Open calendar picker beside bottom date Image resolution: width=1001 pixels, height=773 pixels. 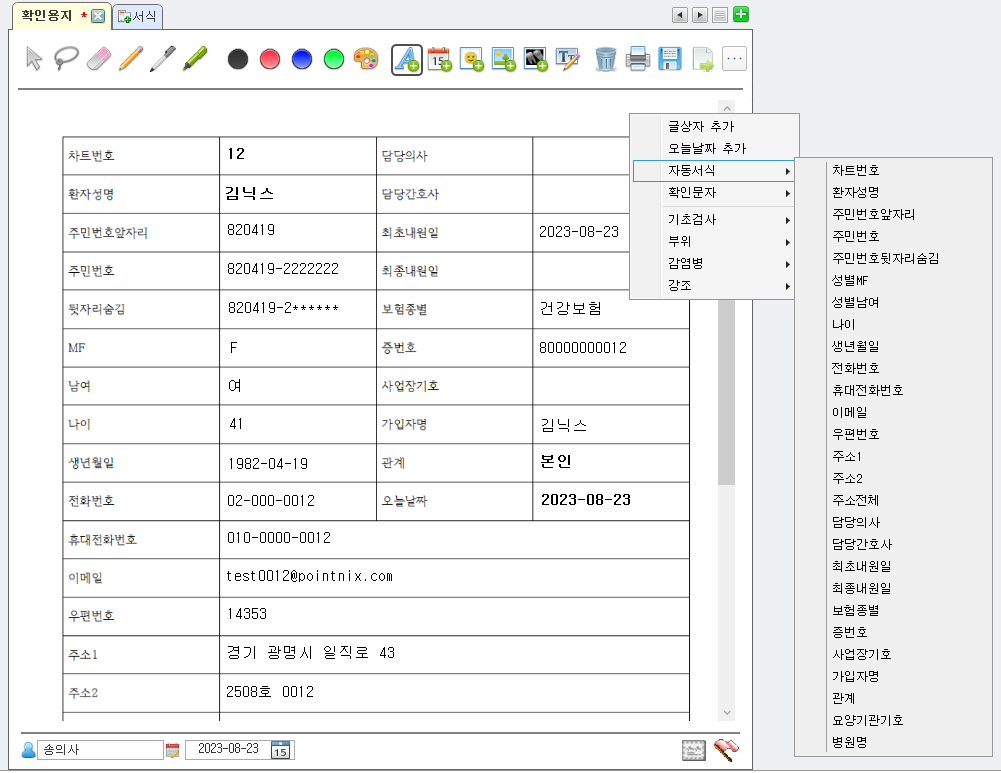[x=281, y=750]
